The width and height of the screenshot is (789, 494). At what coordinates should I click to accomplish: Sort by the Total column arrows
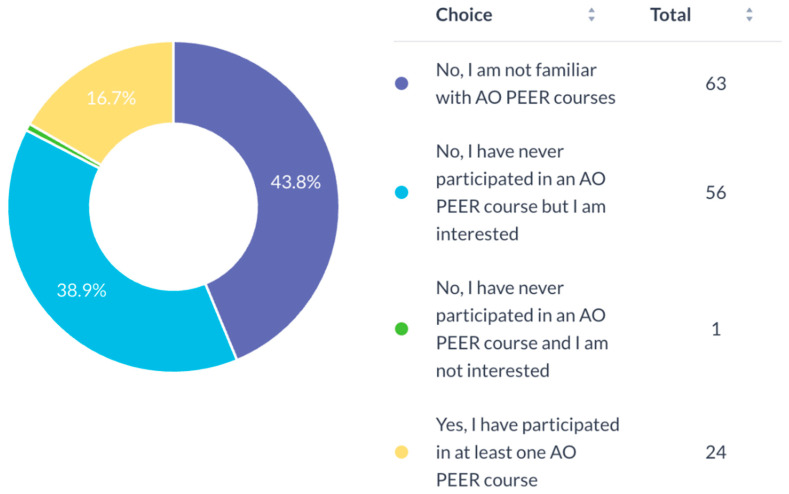point(749,15)
